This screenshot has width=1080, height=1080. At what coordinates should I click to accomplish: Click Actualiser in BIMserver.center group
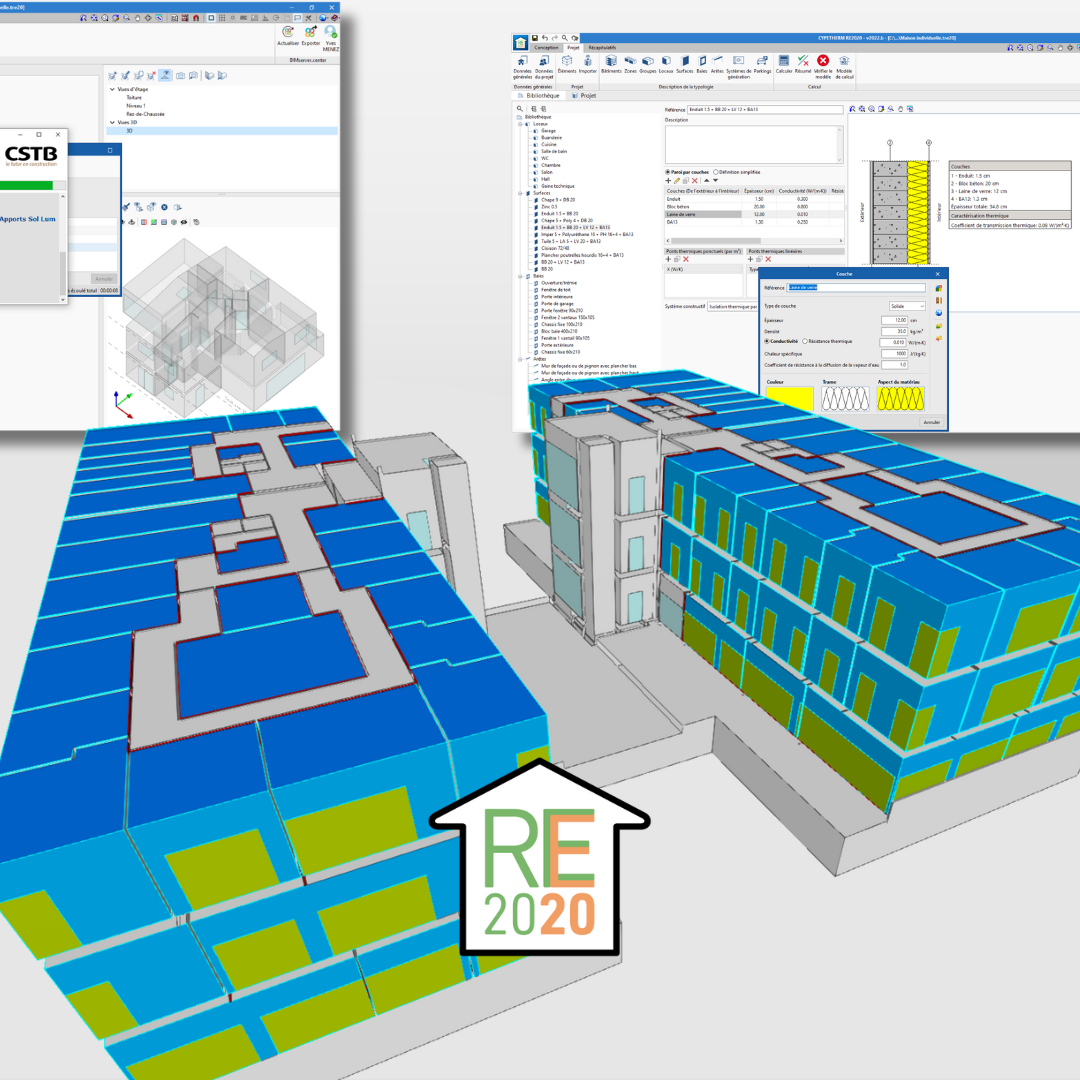click(x=288, y=33)
